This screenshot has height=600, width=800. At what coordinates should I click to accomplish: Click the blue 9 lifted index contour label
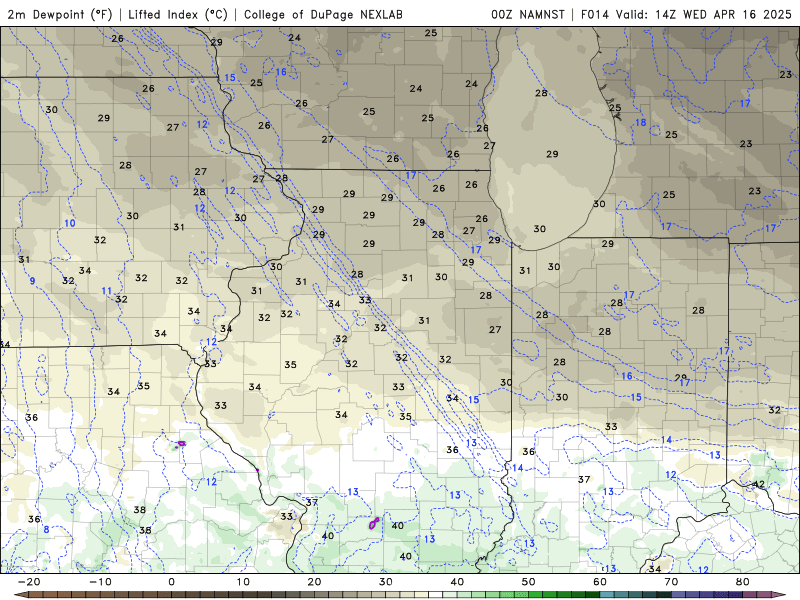[x=33, y=281]
